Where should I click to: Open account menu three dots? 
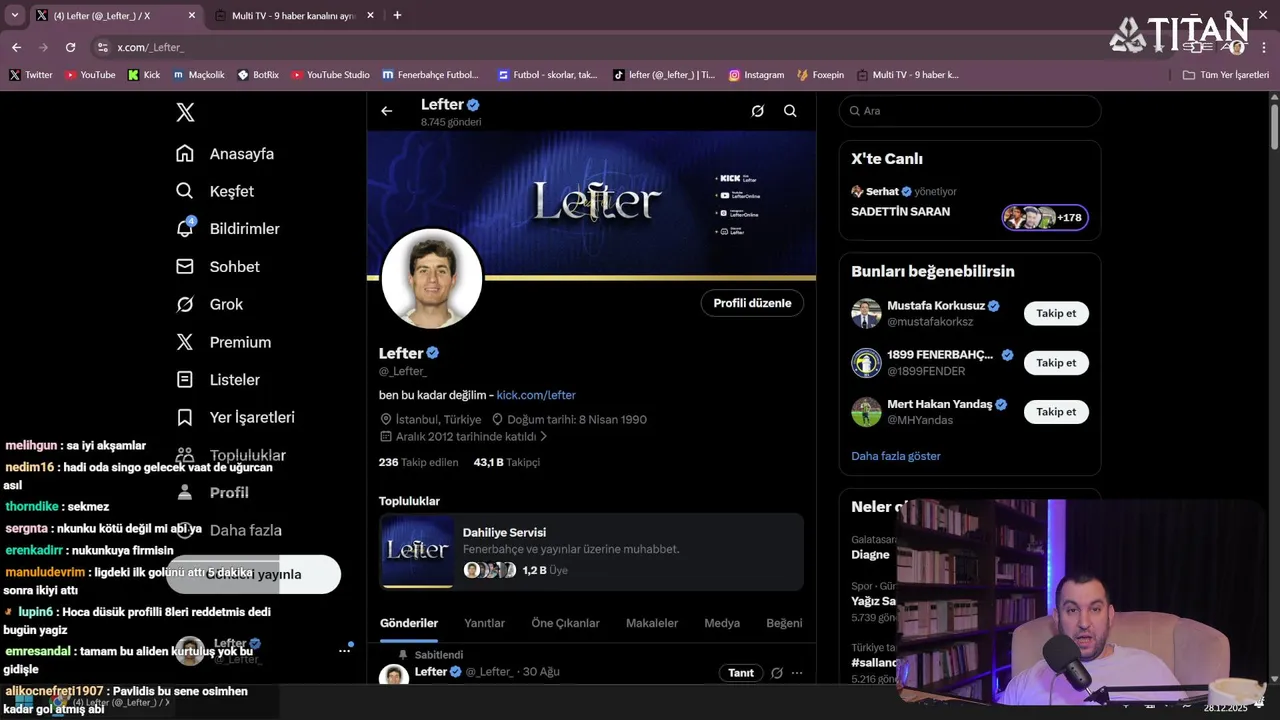tap(345, 650)
